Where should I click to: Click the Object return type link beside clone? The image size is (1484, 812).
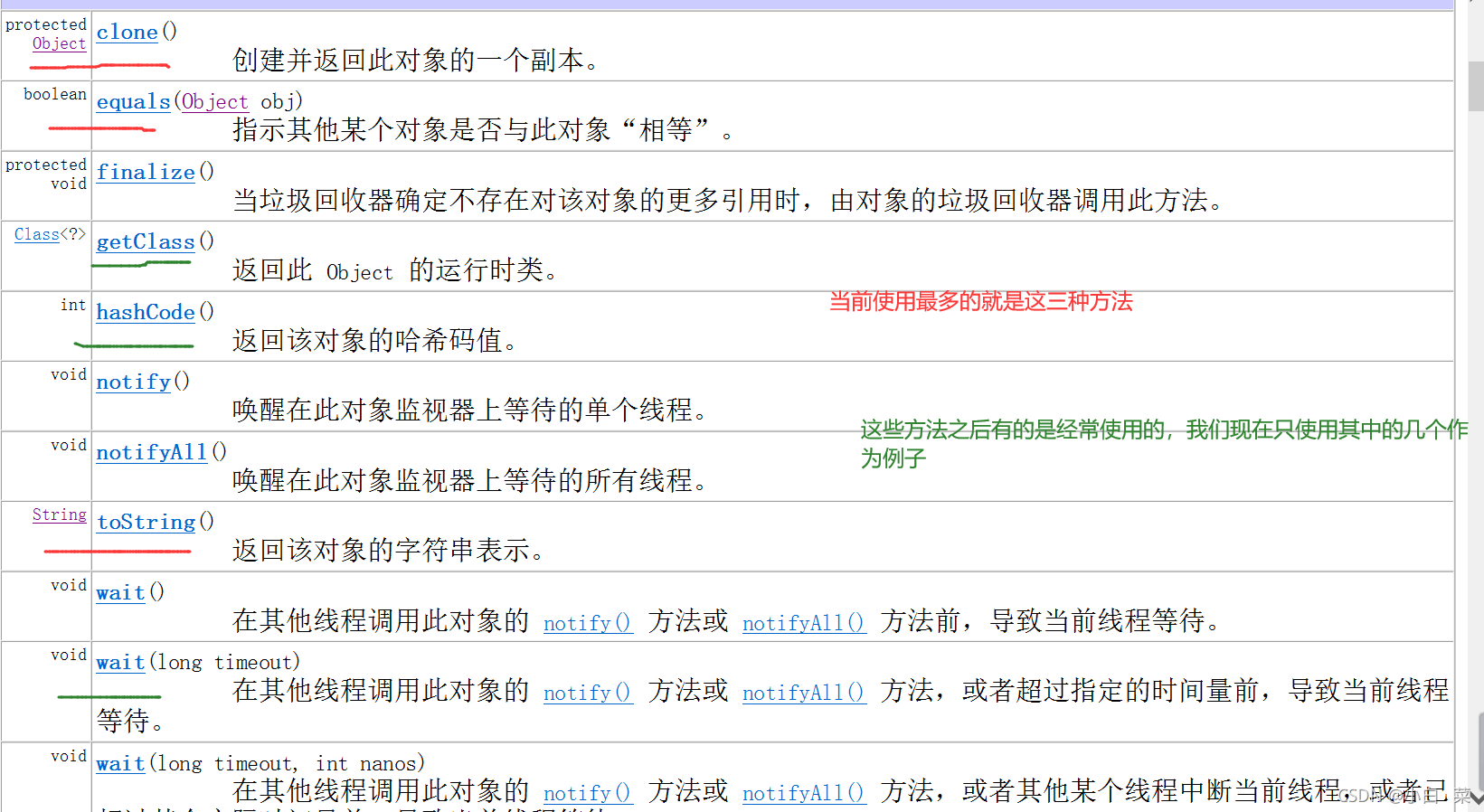point(60,43)
